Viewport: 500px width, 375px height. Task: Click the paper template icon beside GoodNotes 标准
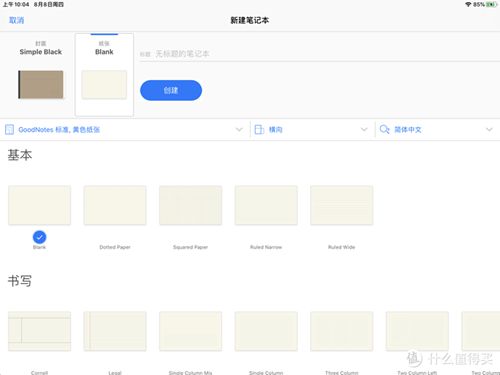(9, 129)
